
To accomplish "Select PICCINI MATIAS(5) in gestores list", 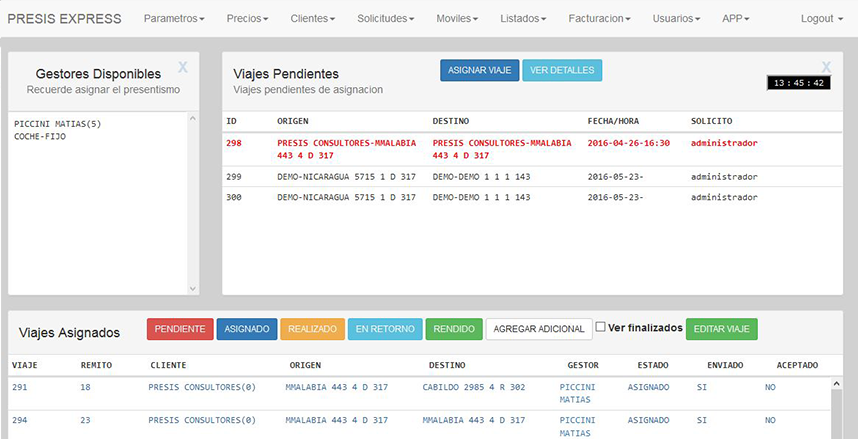I will [58, 124].
